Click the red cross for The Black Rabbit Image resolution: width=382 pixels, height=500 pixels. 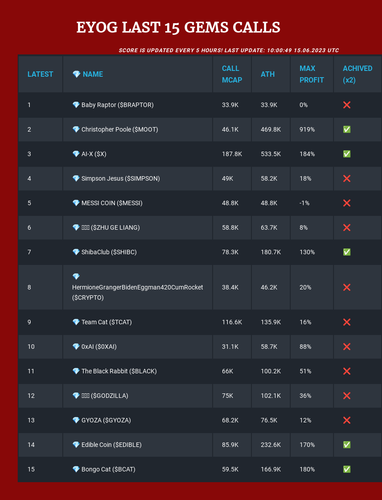pos(347,371)
